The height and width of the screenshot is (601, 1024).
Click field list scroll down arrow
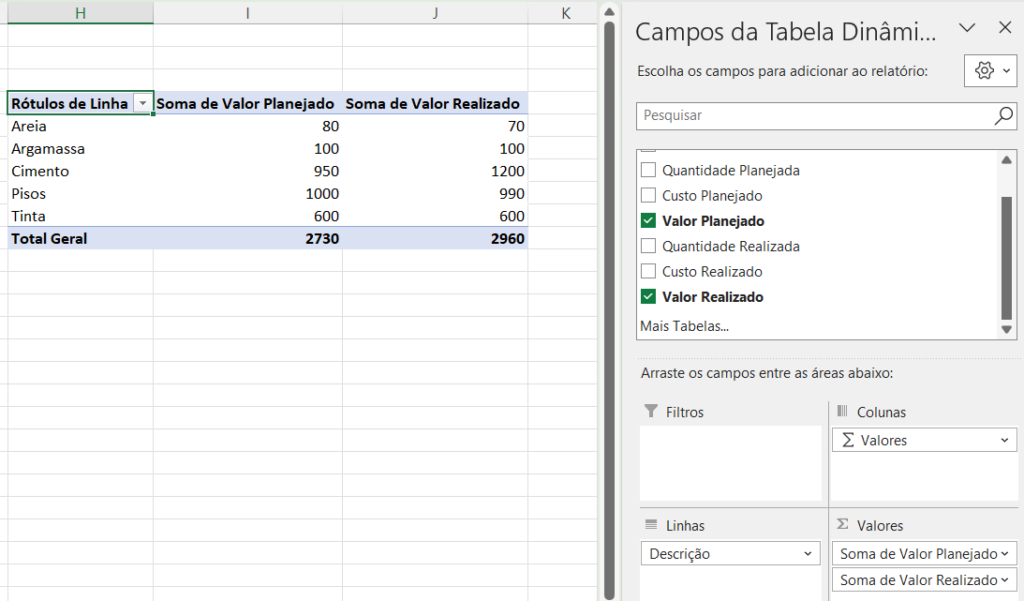coord(1006,329)
